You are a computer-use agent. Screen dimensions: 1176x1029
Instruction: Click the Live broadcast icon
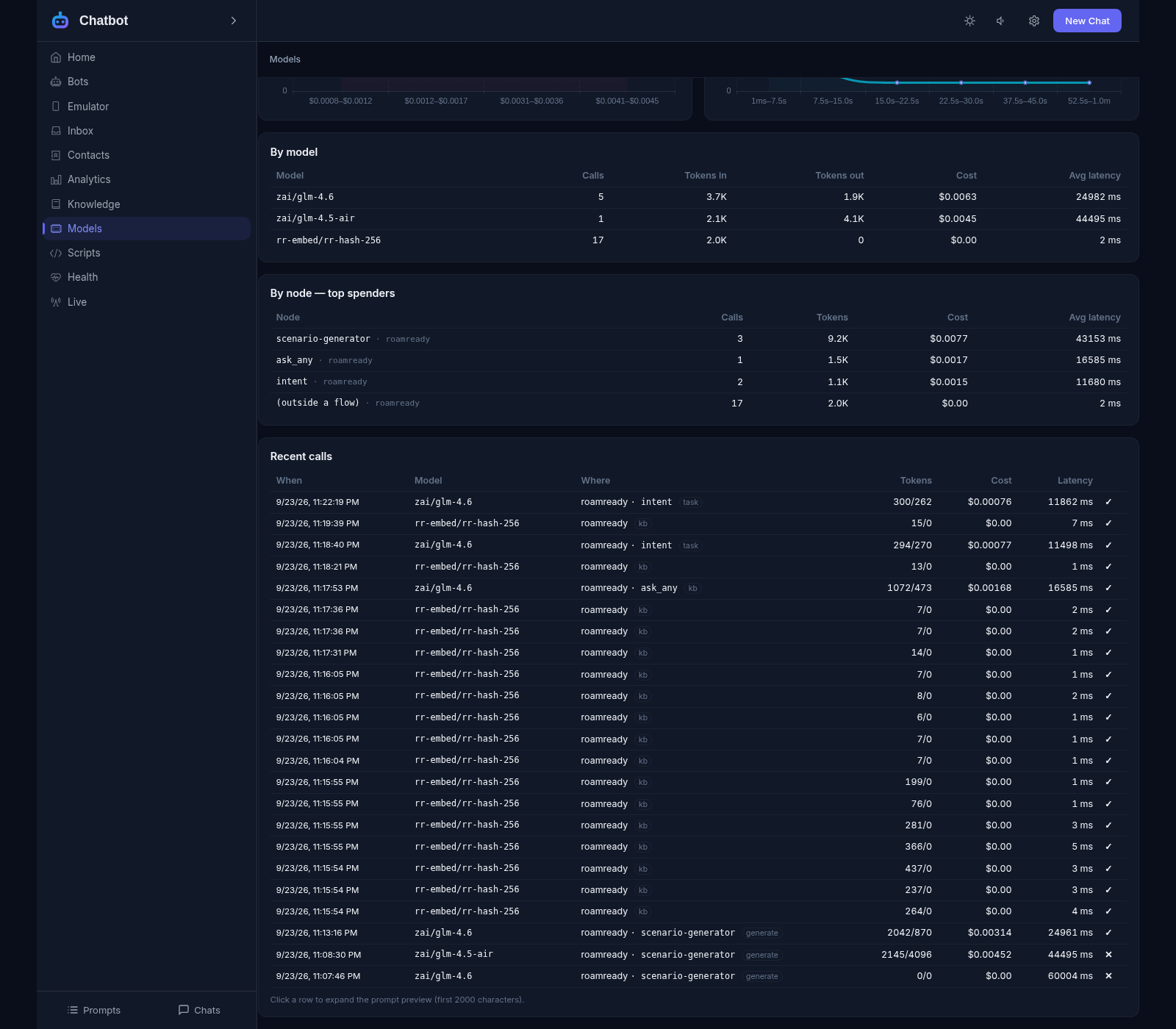[56, 302]
